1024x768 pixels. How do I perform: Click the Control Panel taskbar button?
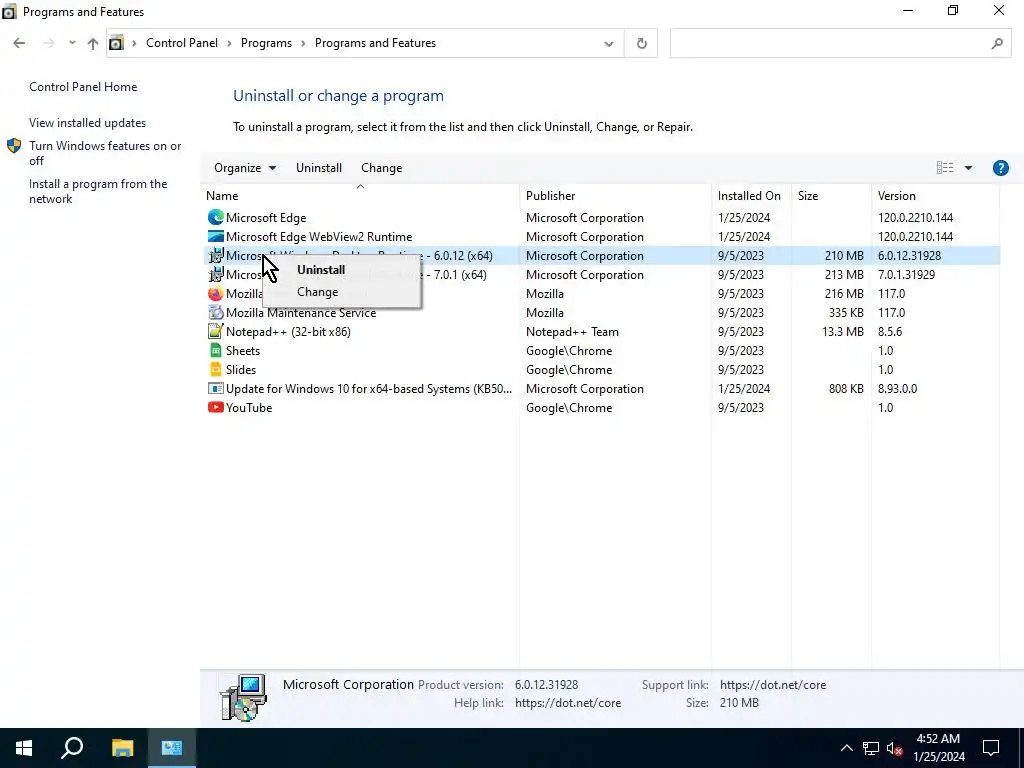[172, 748]
